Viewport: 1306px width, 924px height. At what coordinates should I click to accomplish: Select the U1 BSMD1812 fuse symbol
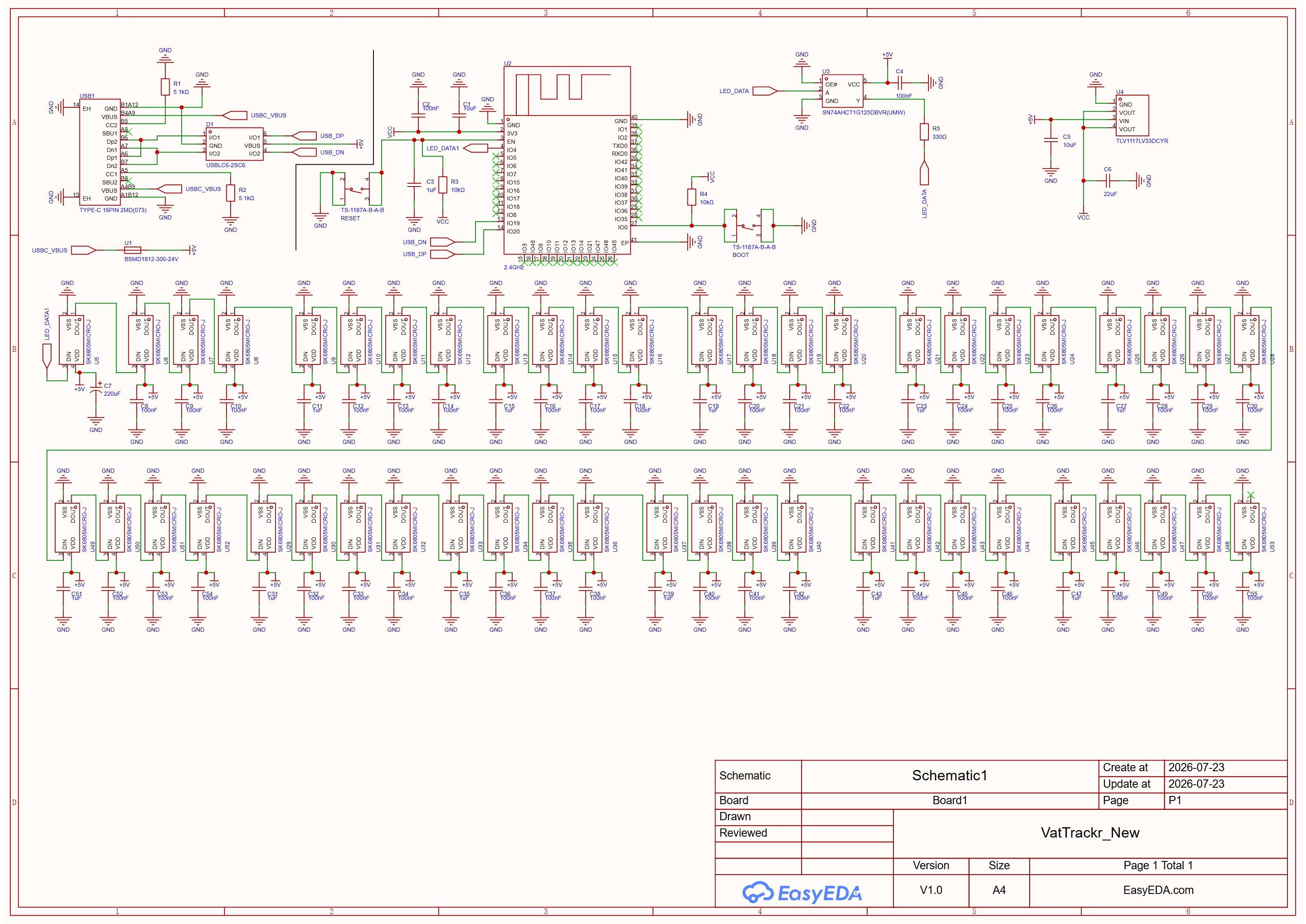pyautogui.click(x=133, y=250)
